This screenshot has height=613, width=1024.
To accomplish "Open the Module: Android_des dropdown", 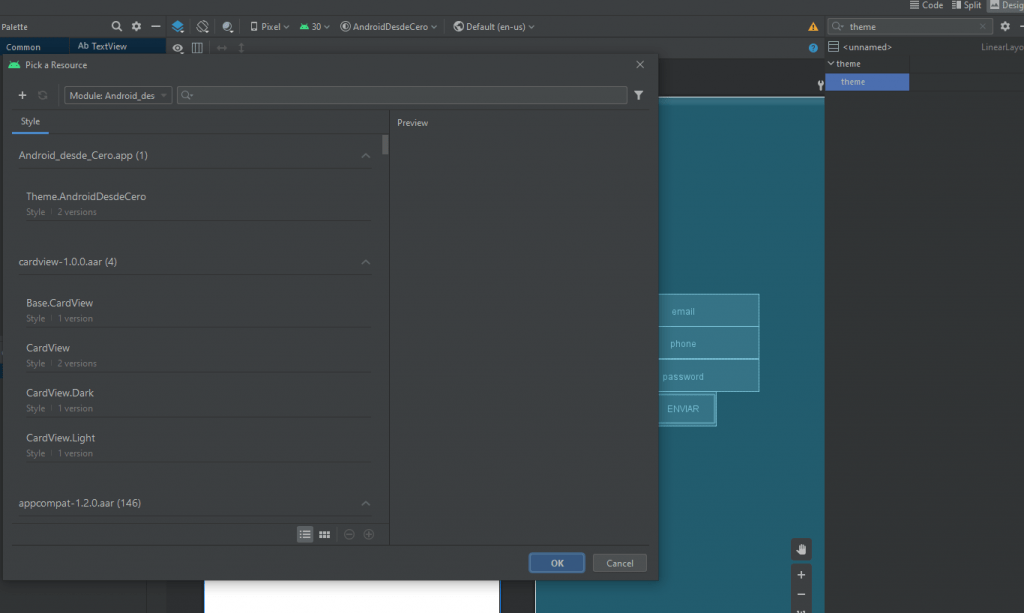I will [x=118, y=95].
